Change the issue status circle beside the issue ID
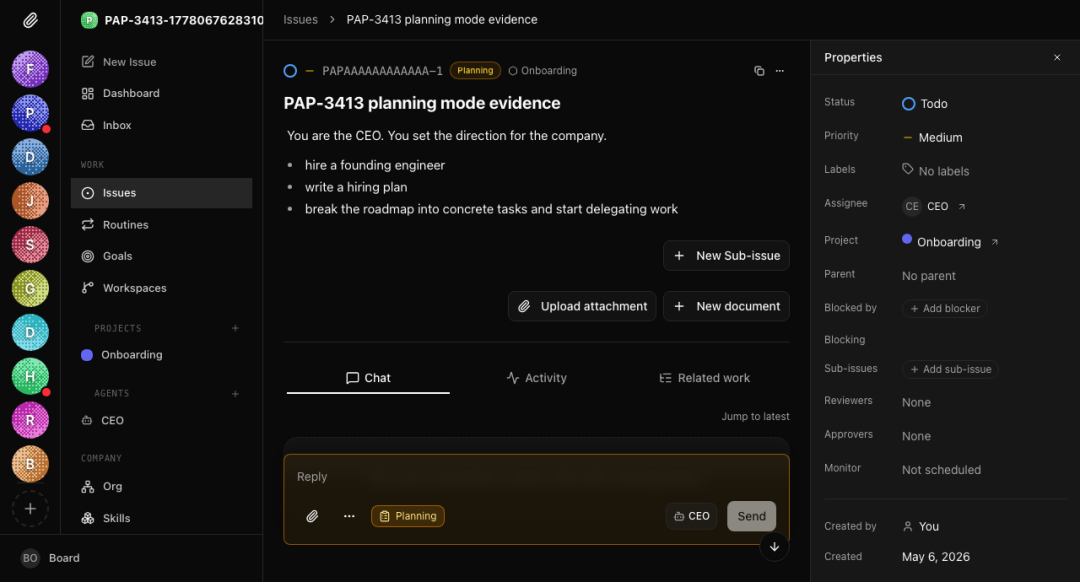 (290, 71)
